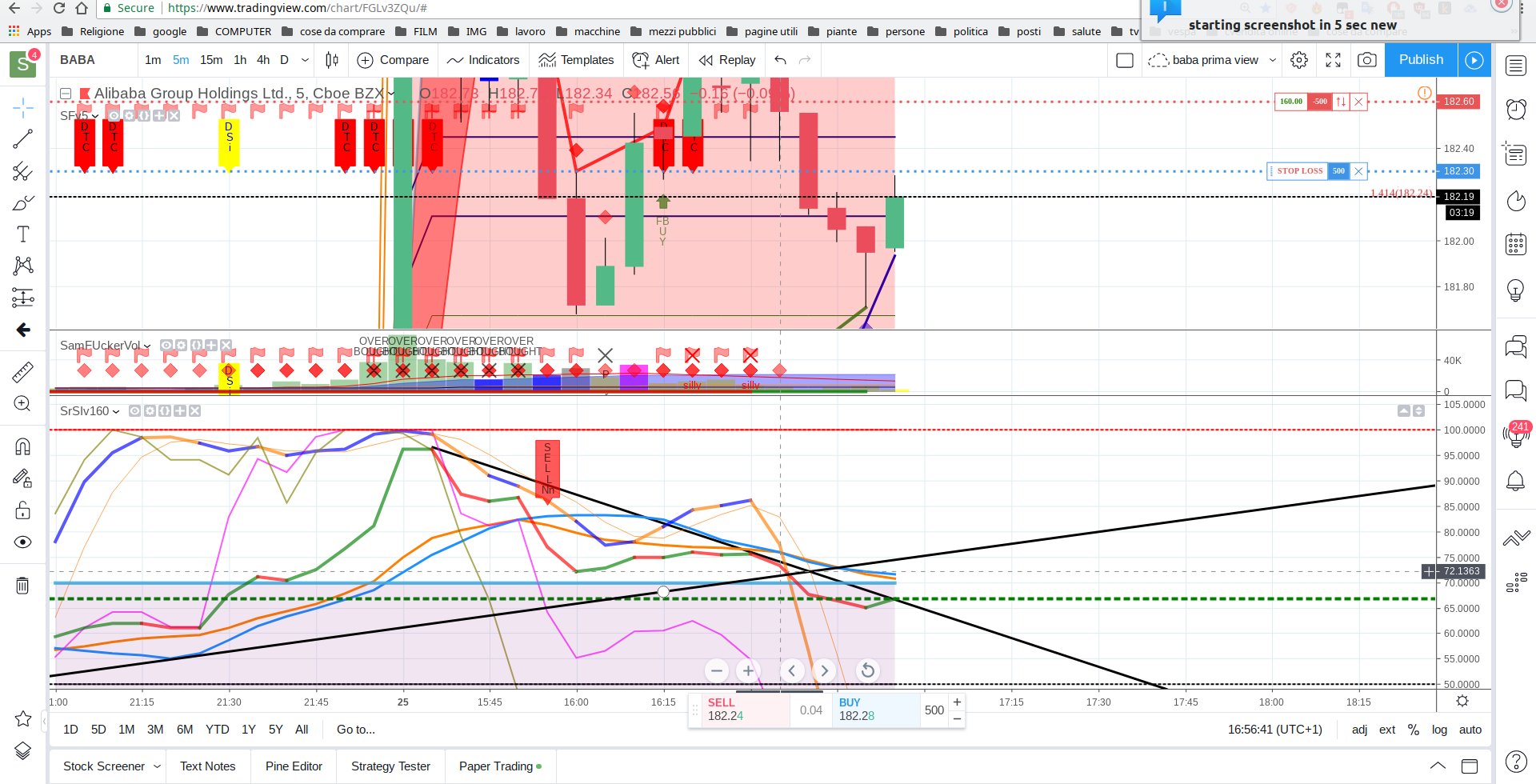Open chart properties gear icon
The image size is (1536, 784).
pos(1299,60)
